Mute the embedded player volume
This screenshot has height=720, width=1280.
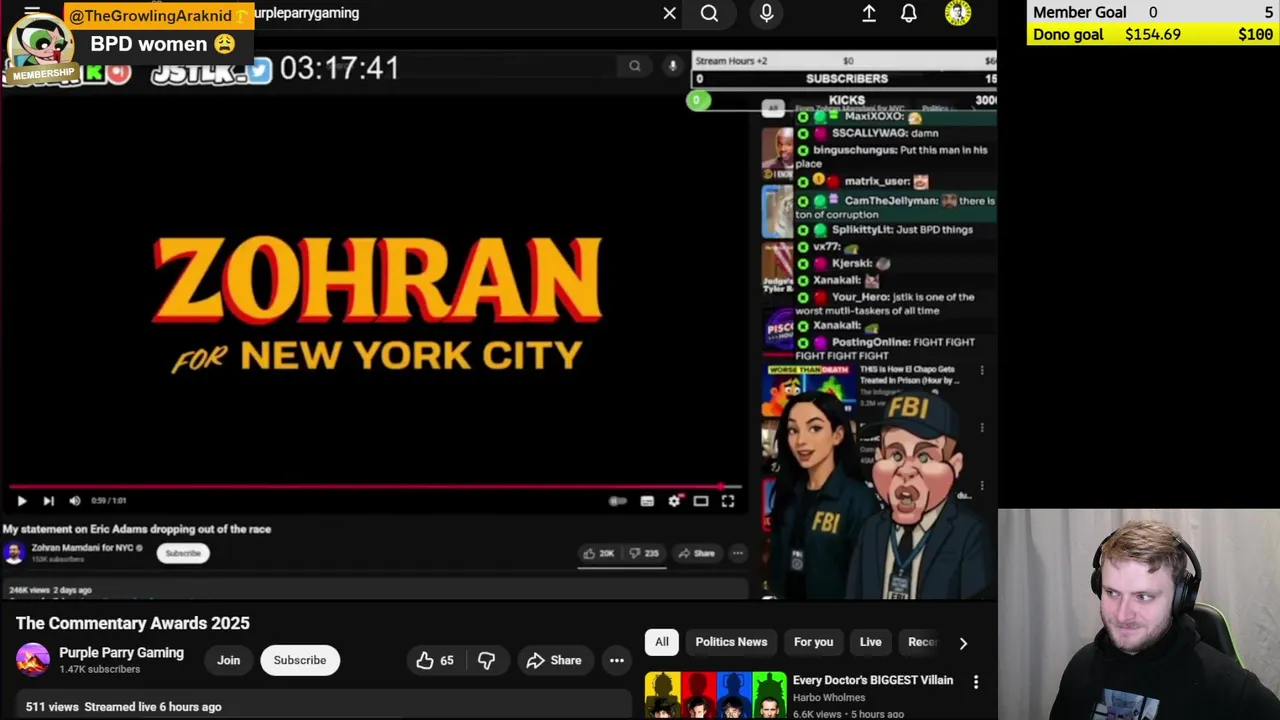click(x=75, y=501)
